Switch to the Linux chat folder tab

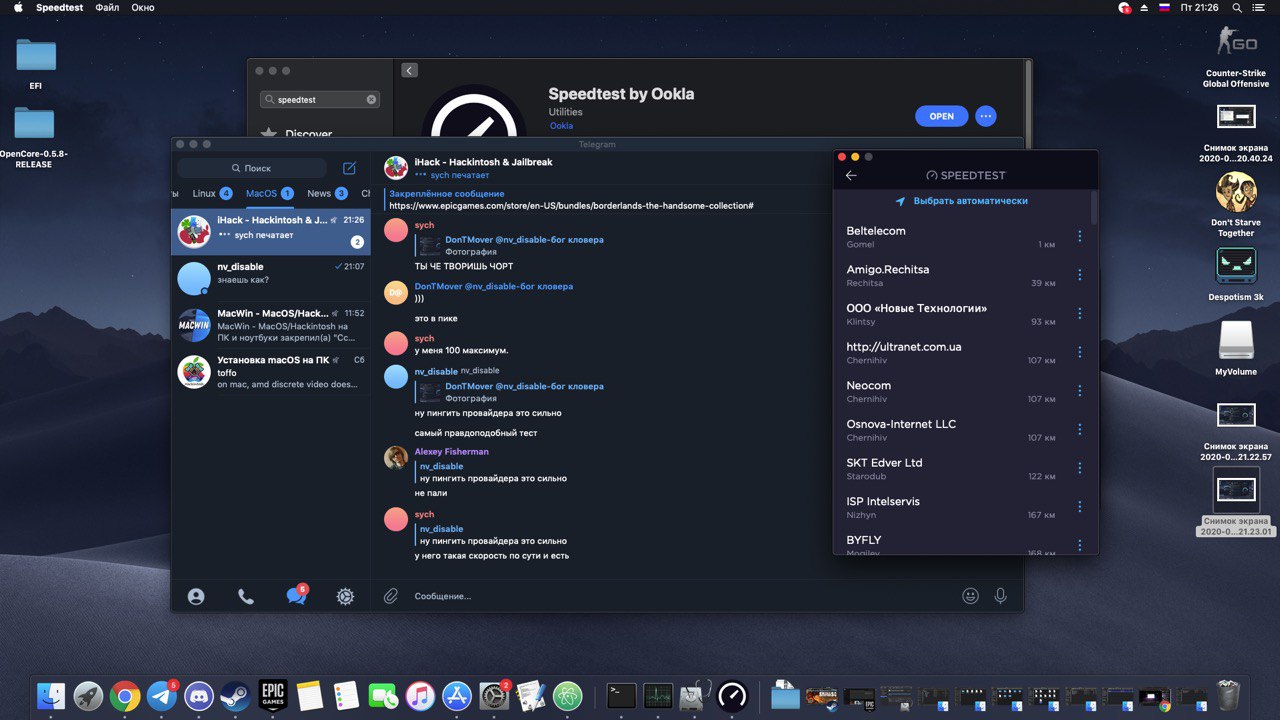coord(212,193)
